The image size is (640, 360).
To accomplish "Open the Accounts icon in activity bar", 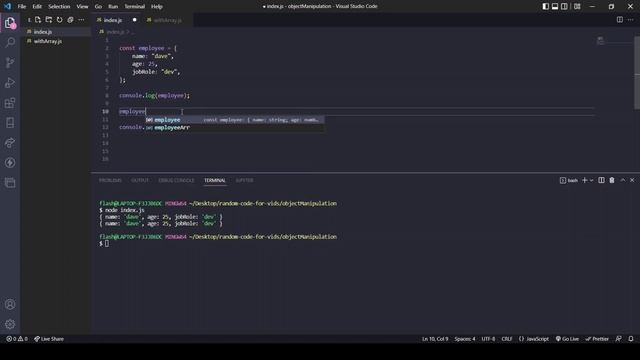I will tap(10, 304).
